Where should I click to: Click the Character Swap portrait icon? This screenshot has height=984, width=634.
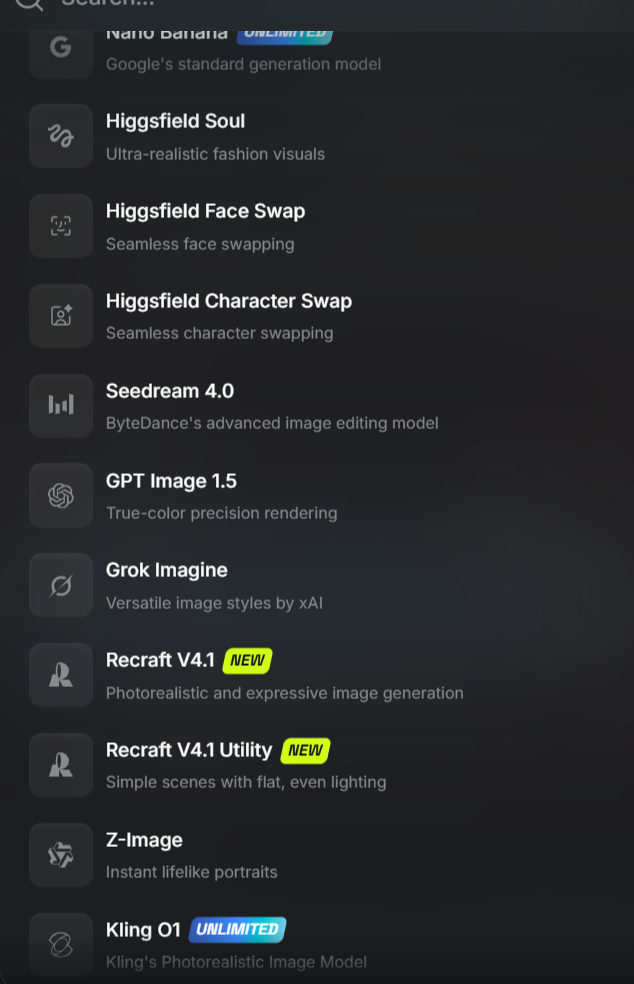pyautogui.click(x=61, y=316)
